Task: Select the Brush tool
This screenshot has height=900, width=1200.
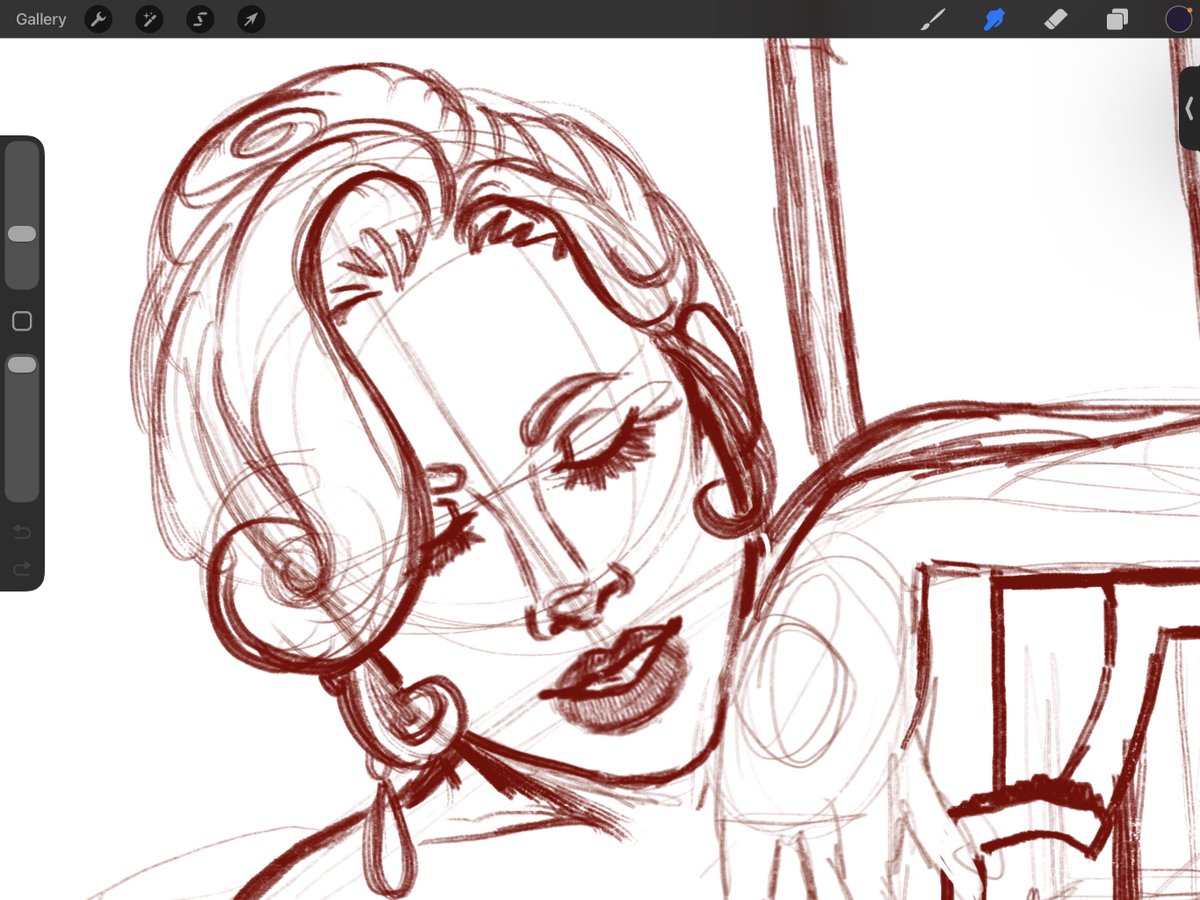Action: pos(933,19)
